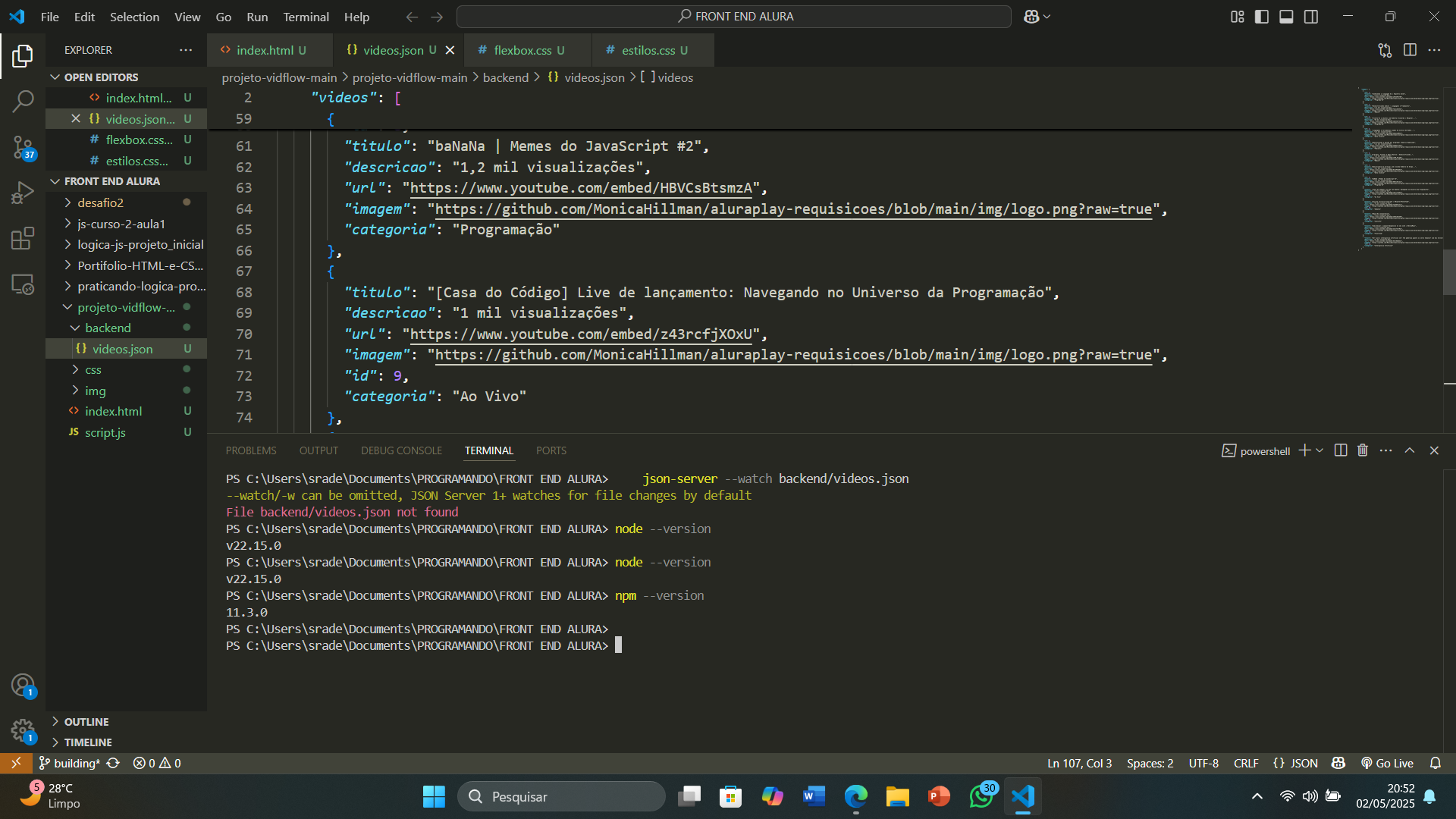Open the Extensions view
The image size is (1456, 819).
(23, 238)
